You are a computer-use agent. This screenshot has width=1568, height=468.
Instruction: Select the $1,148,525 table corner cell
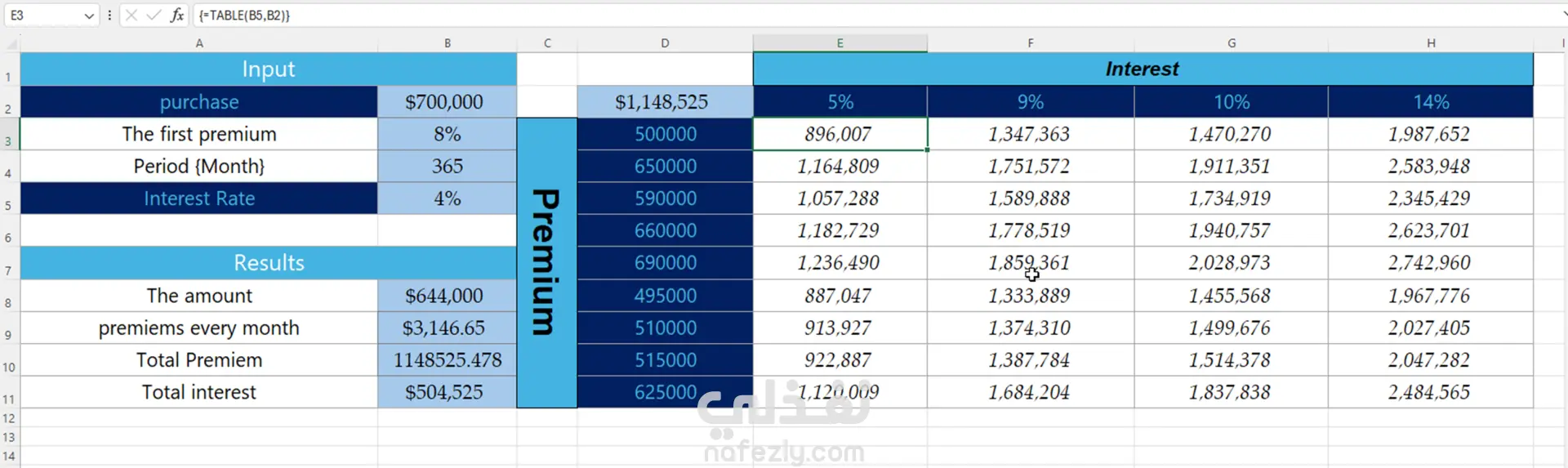[665, 102]
